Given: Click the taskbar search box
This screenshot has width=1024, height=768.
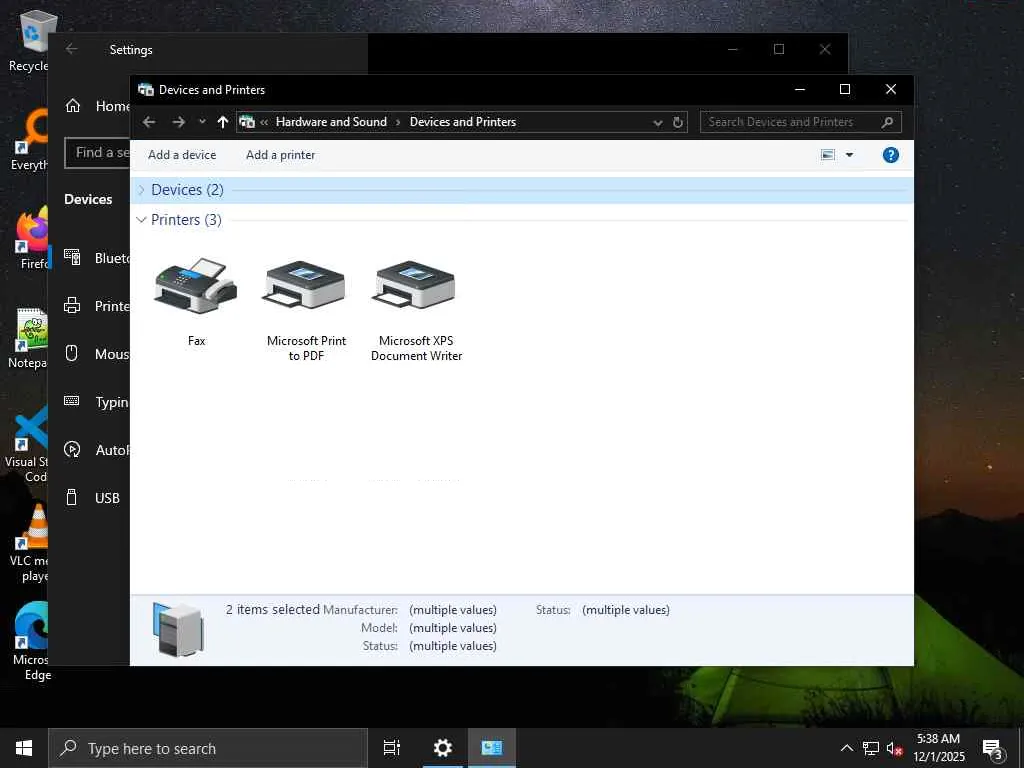Looking at the screenshot, I should click(x=208, y=748).
